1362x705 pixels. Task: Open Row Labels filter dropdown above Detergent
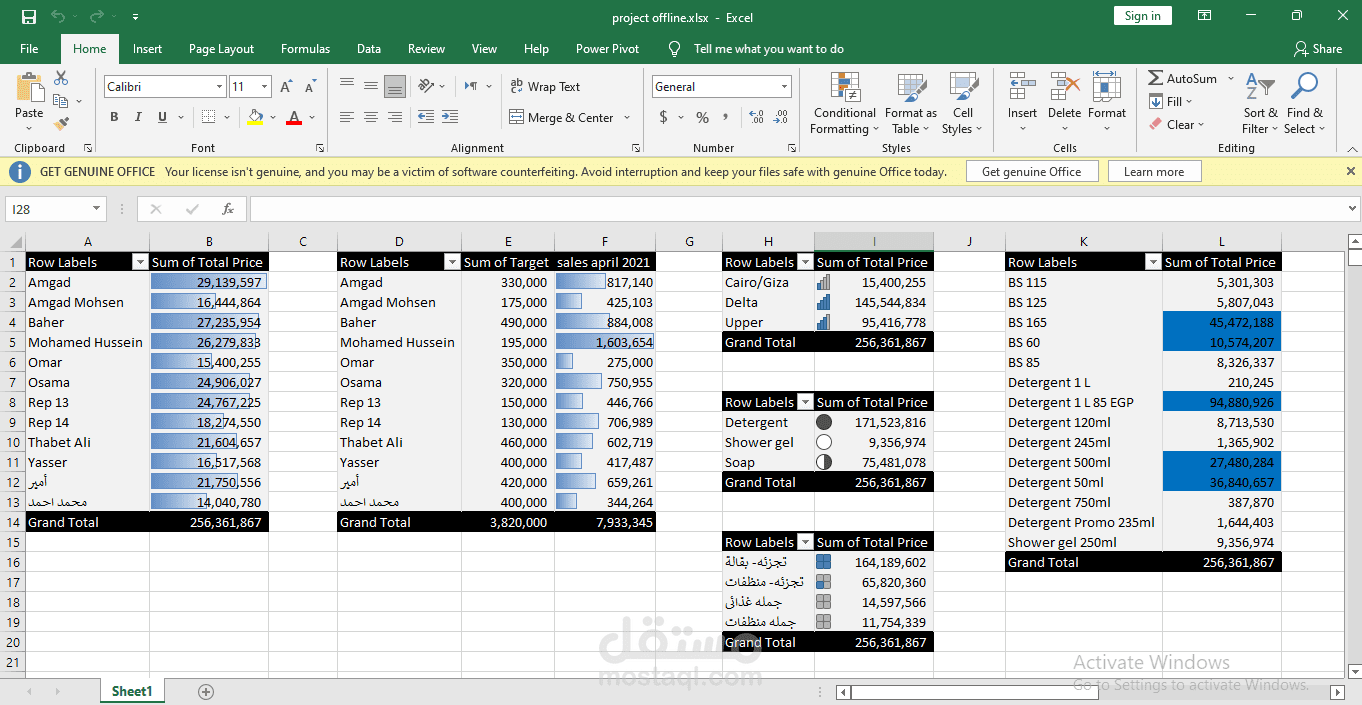pyautogui.click(x=806, y=402)
